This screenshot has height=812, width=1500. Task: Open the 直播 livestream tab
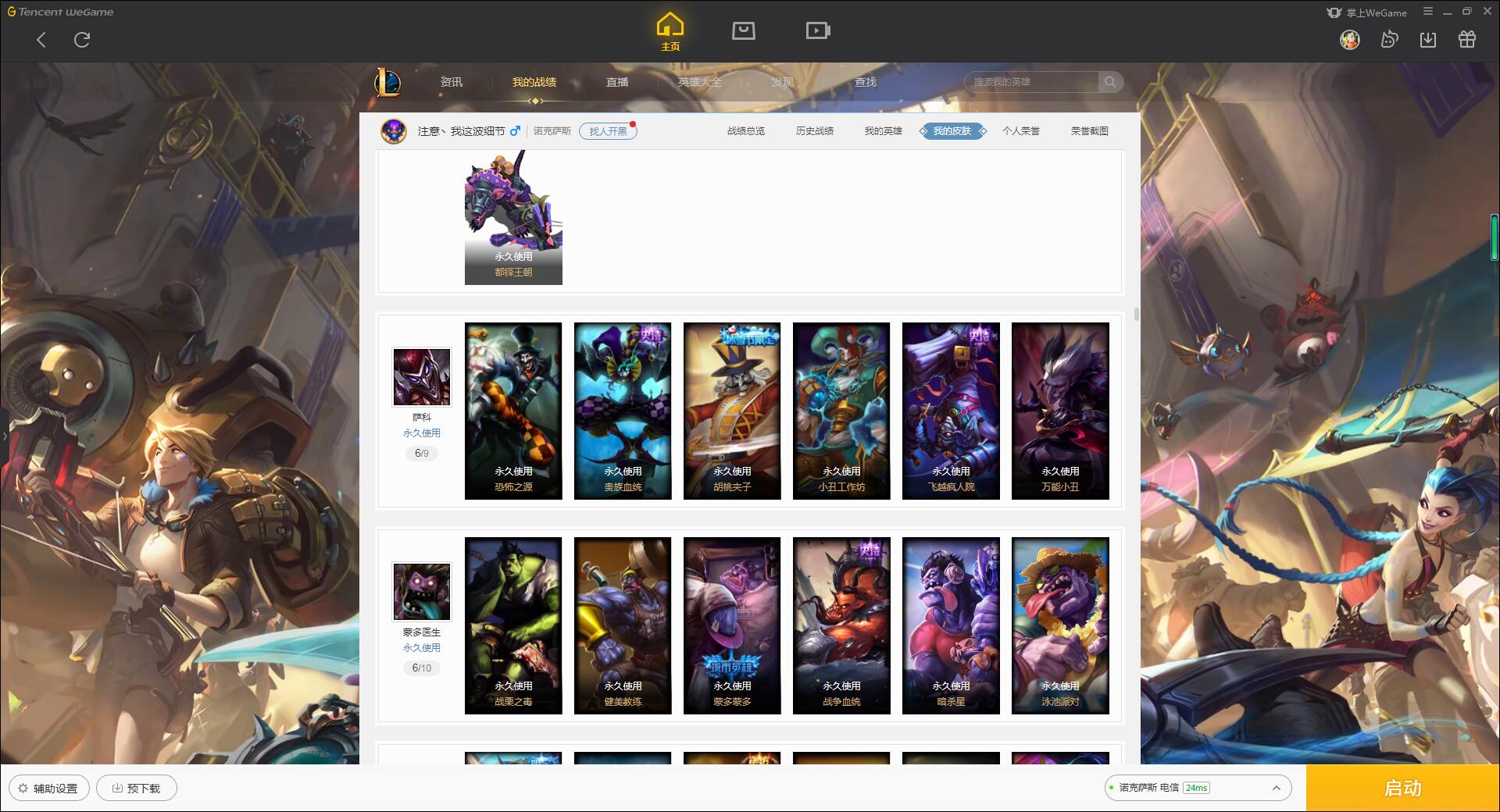click(x=617, y=82)
